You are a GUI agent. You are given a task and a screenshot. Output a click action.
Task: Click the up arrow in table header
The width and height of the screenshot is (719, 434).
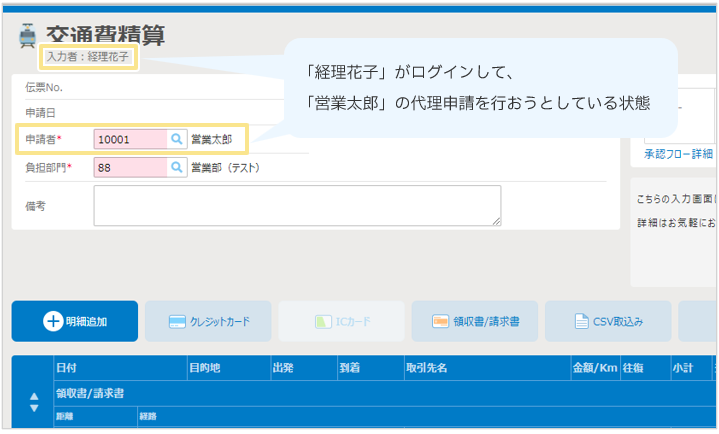coord(33,396)
